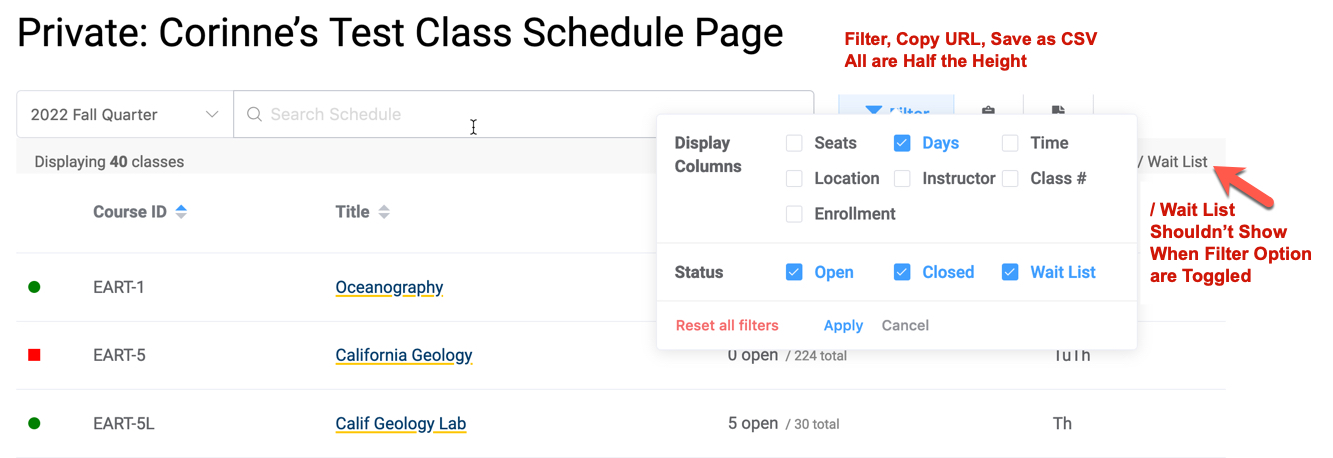Click the Title column sort arrows
1333x458 pixels.
(384, 212)
